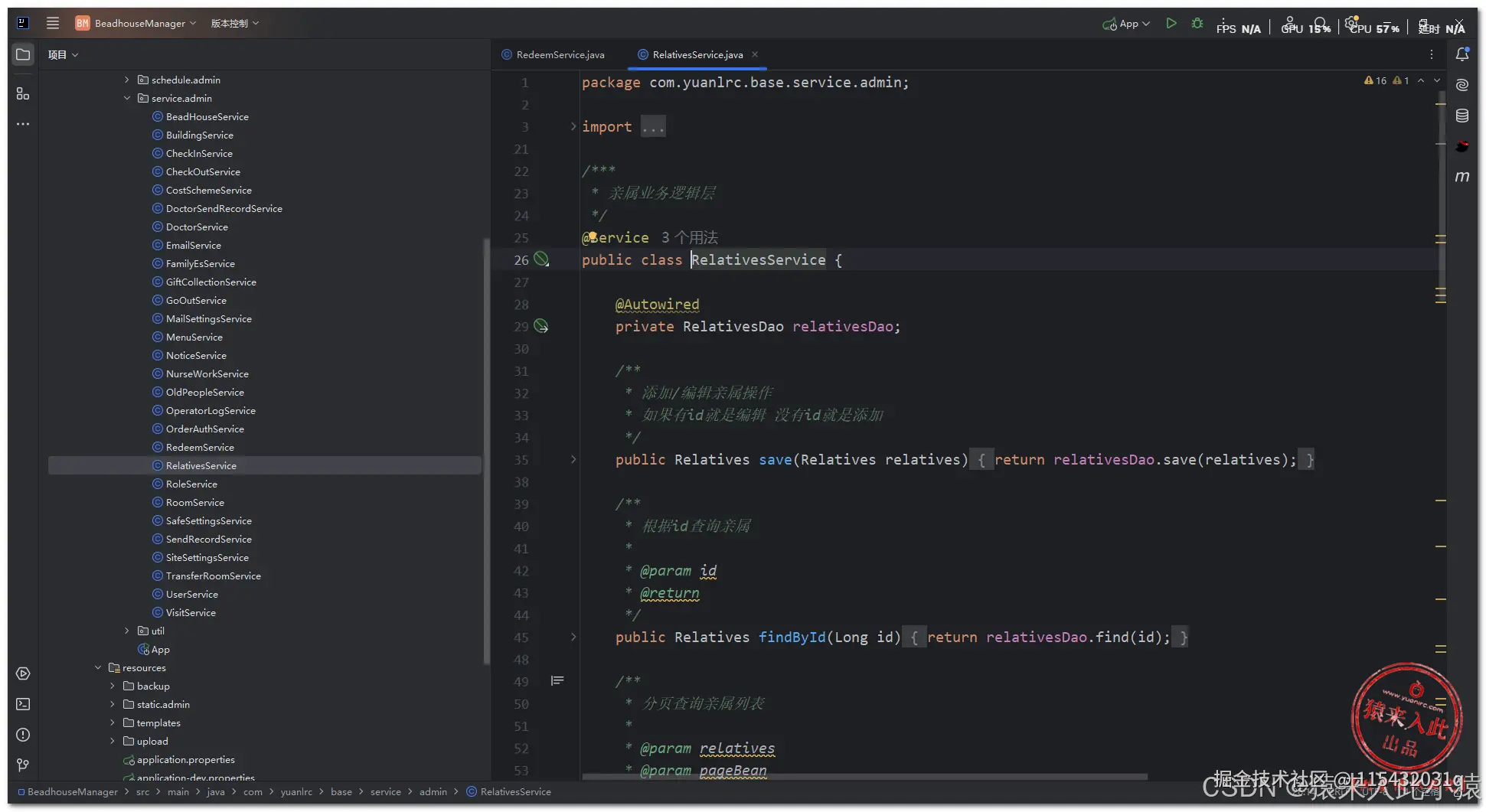Viewport: 1486px width, 812px height.
Task: Go to next highlighted problem
Action: tap(1437, 80)
